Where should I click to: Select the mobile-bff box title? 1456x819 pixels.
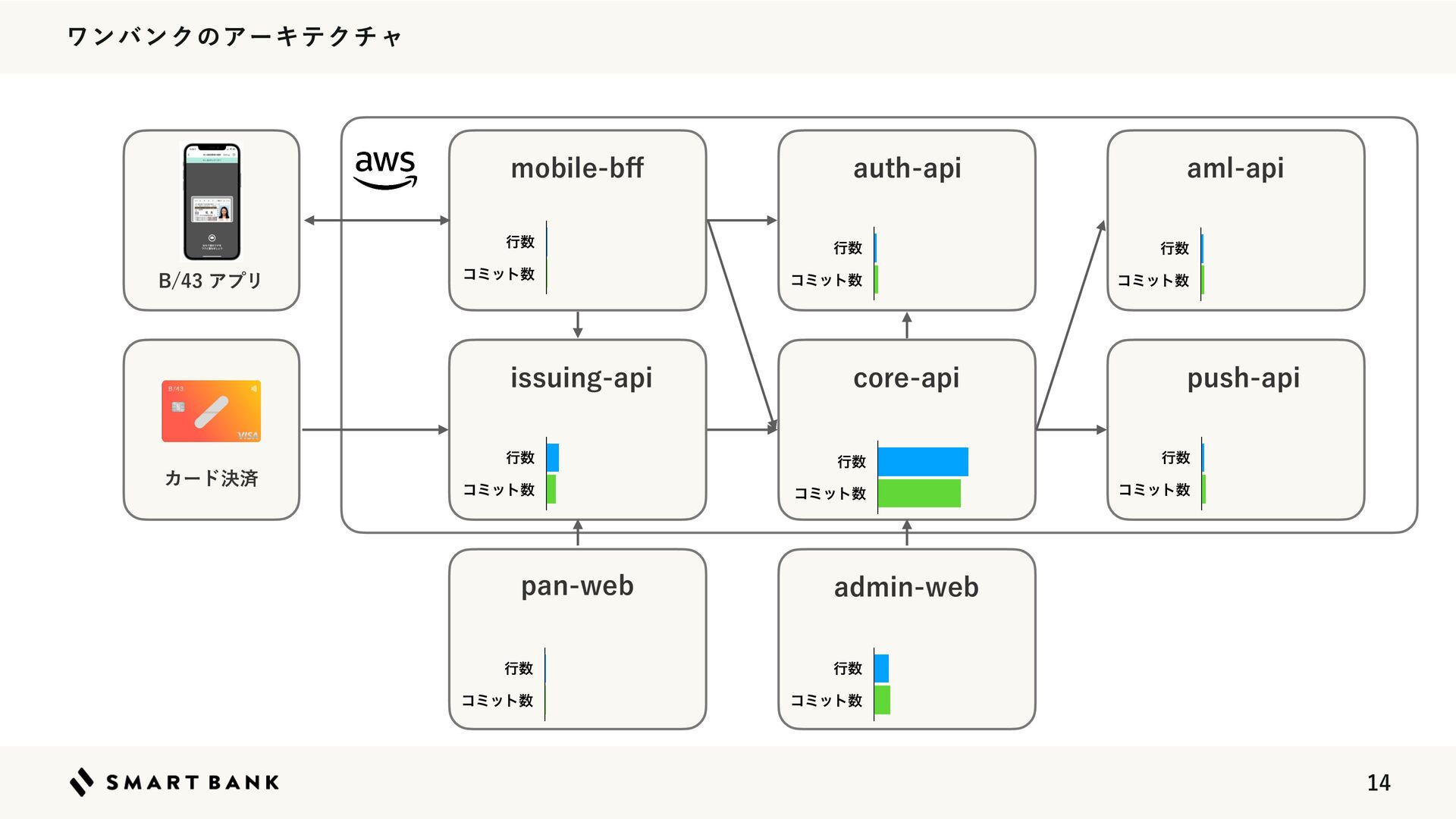tap(577, 168)
